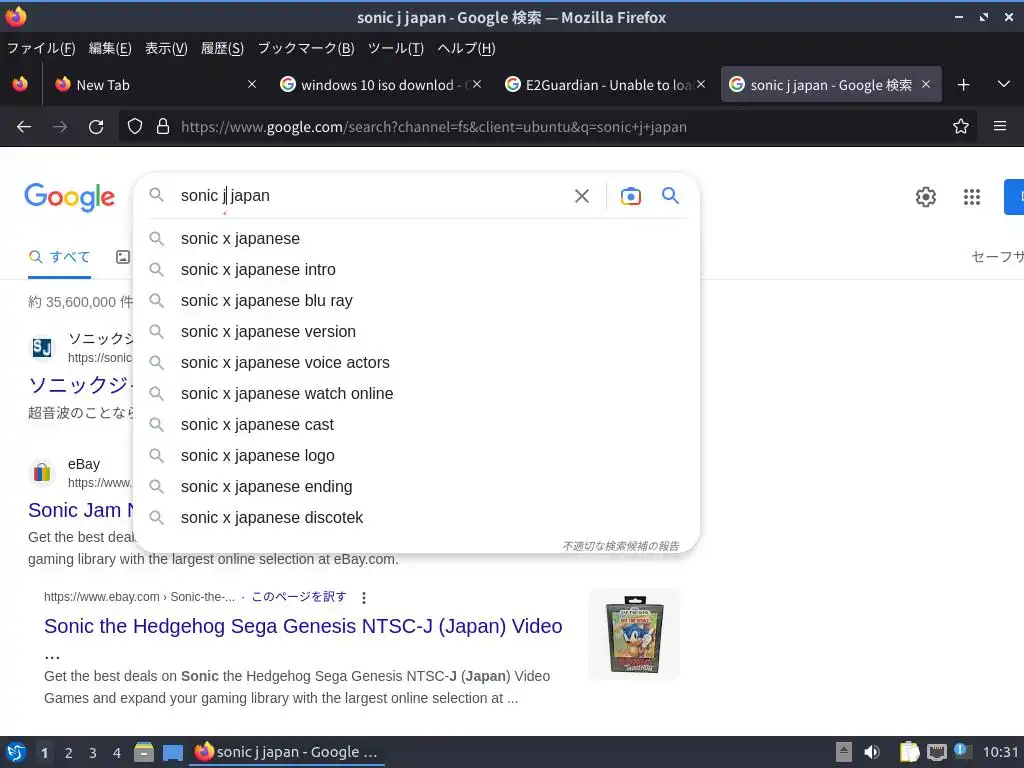Viewport: 1024px width, 768px height.
Task: Click the padlock site info icon
Action: point(163,127)
